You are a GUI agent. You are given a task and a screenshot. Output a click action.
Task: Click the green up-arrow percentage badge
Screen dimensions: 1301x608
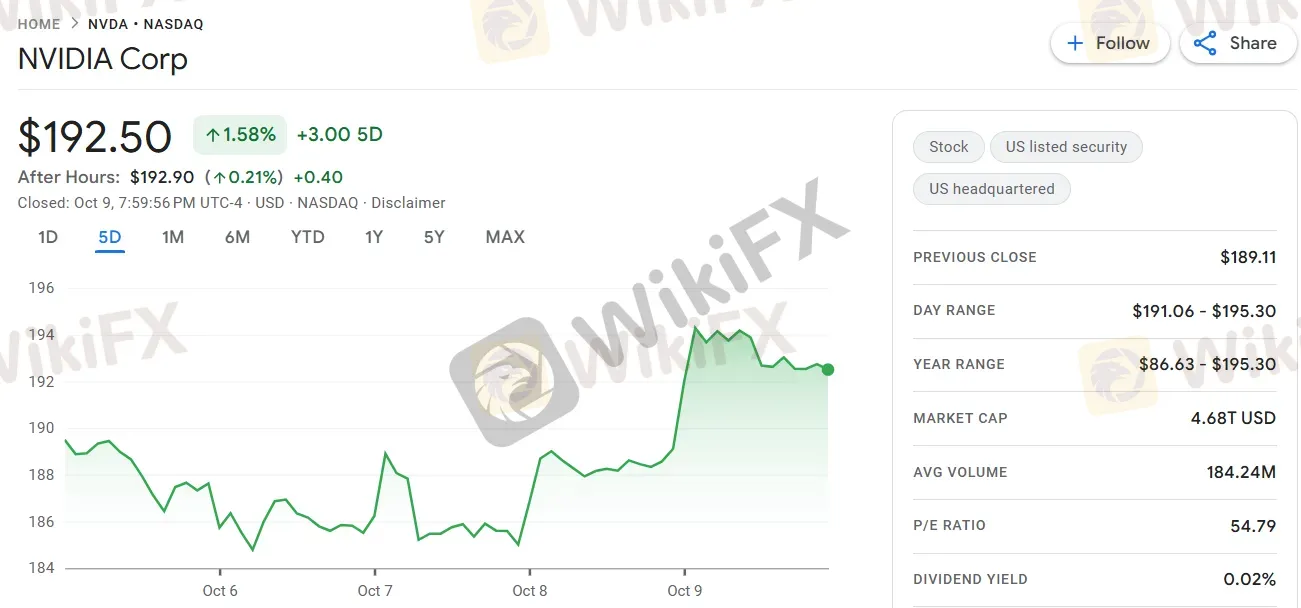pyautogui.click(x=240, y=135)
